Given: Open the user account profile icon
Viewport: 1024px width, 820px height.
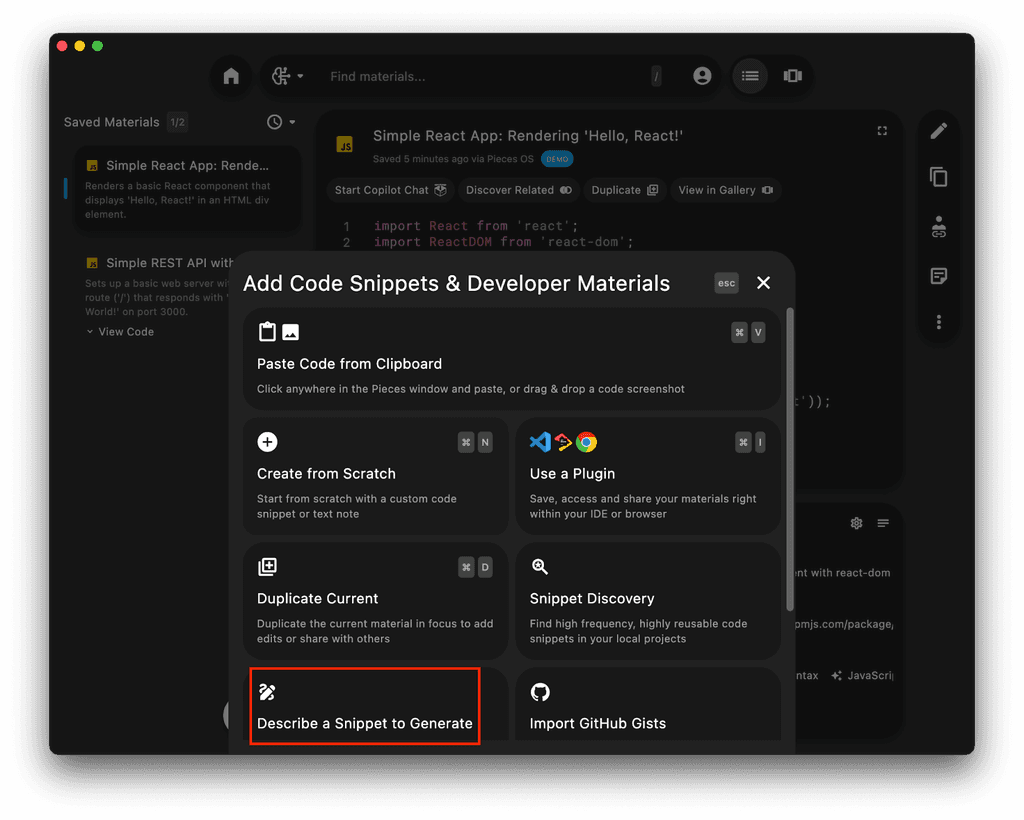Looking at the screenshot, I should pos(702,76).
